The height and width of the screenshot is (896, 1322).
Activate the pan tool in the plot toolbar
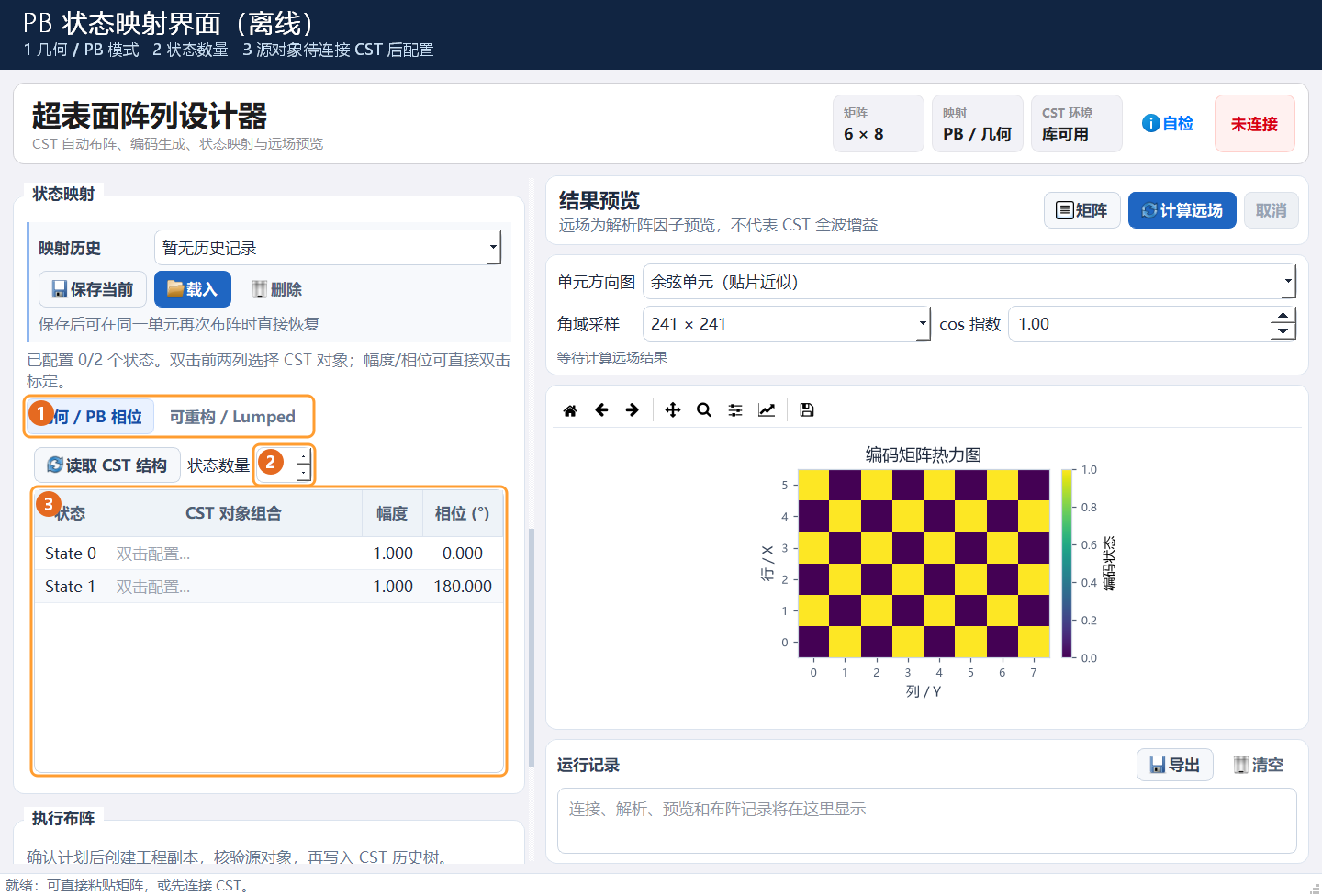(673, 410)
